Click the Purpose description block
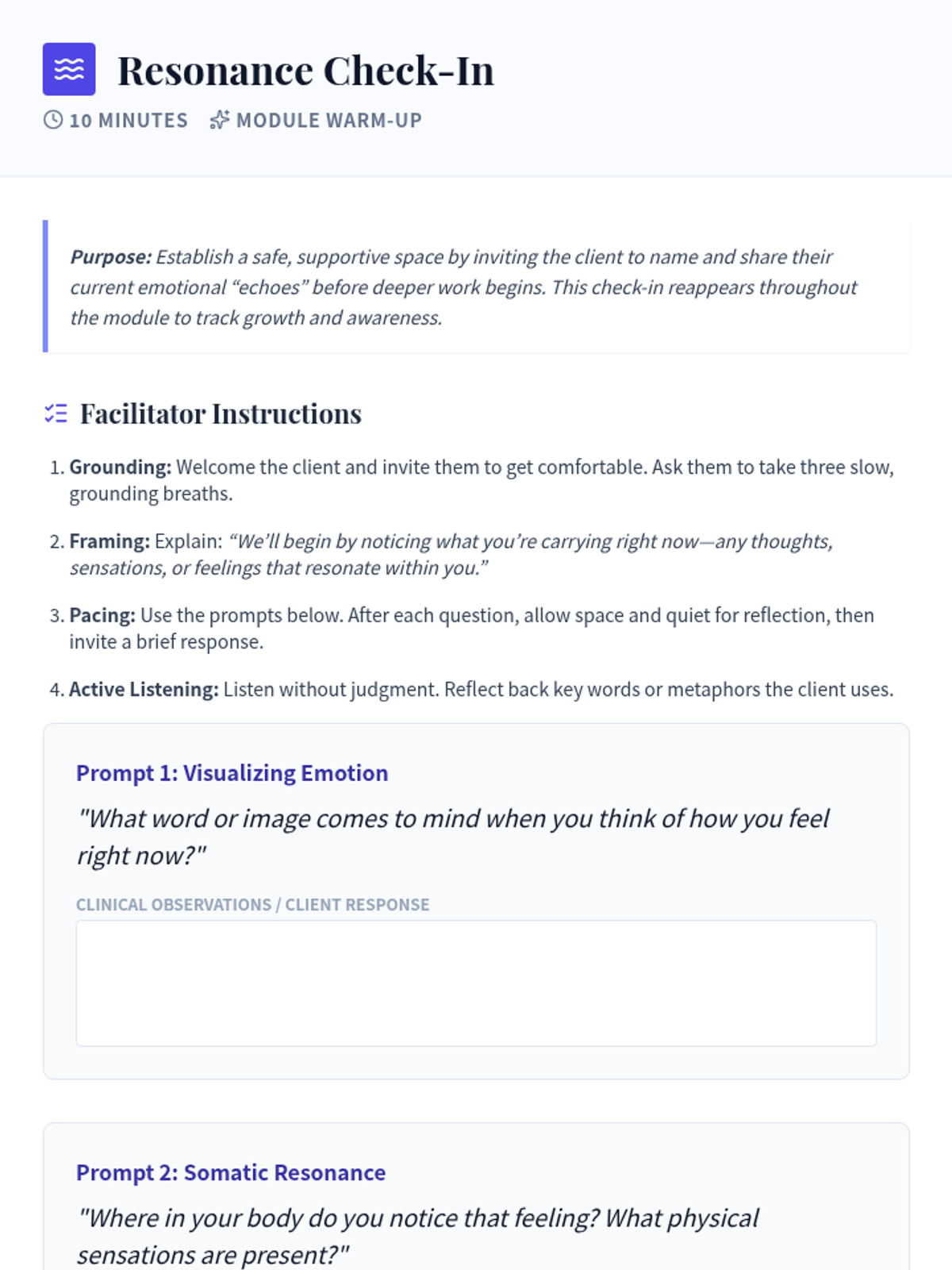Viewport: 952px width, 1270px height. pos(476,287)
